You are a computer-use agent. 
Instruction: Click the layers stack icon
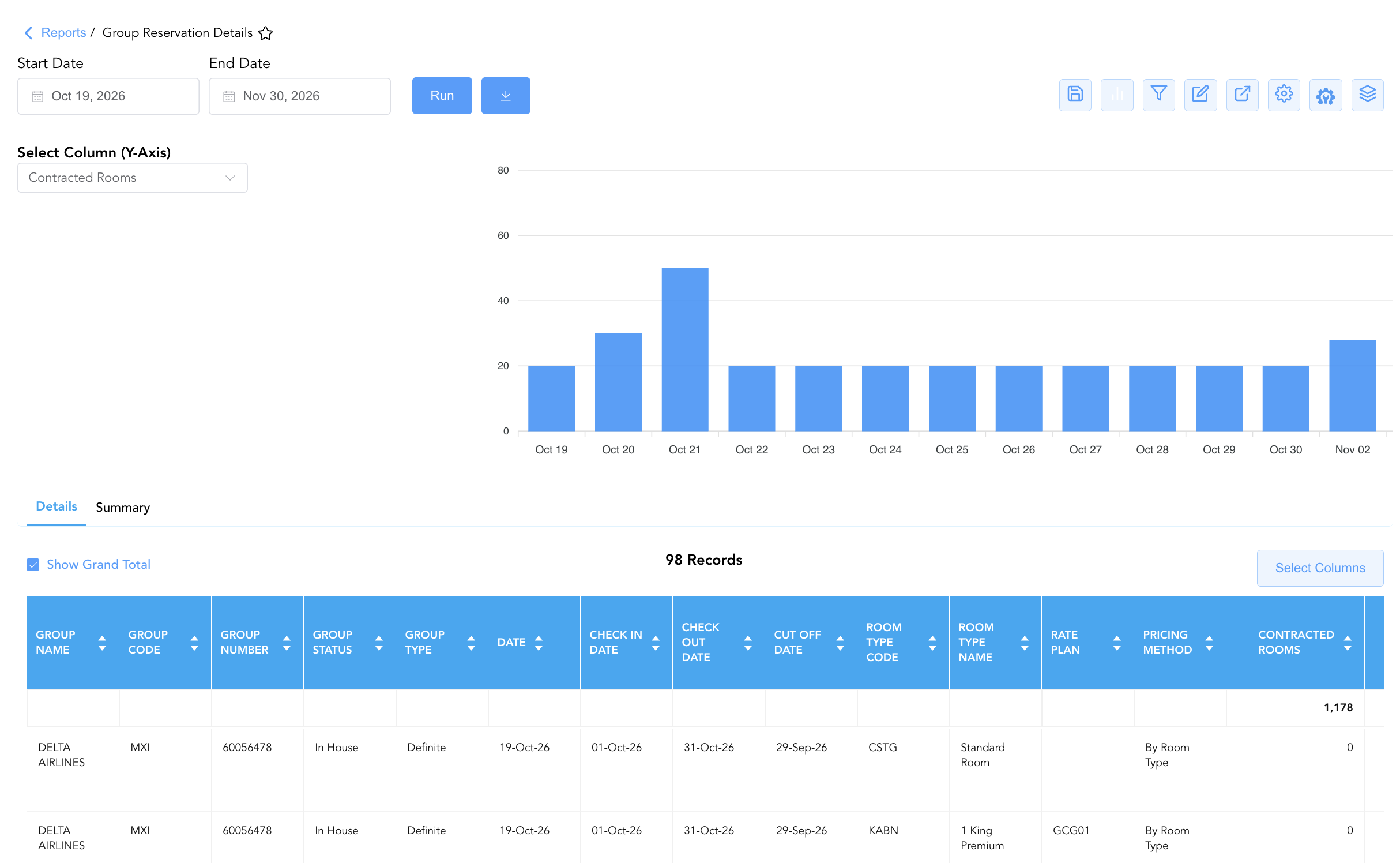click(1367, 95)
